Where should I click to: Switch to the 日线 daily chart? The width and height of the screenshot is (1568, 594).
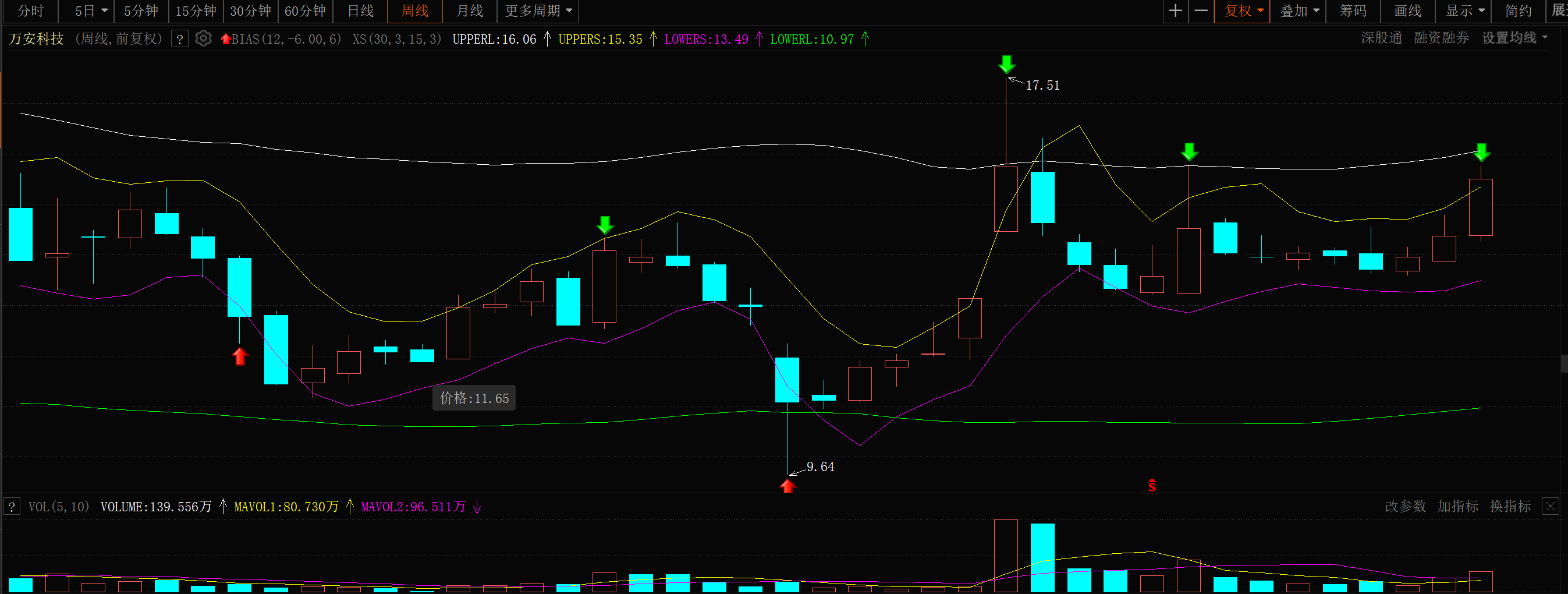pyautogui.click(x=360, y=11)
